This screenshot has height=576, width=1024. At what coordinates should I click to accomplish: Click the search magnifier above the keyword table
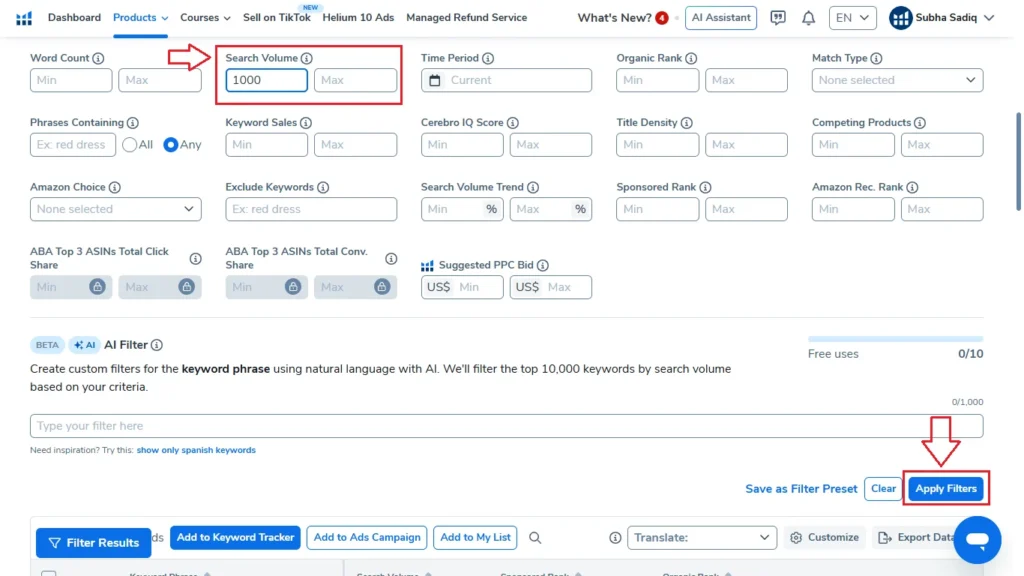click(535, 537)
